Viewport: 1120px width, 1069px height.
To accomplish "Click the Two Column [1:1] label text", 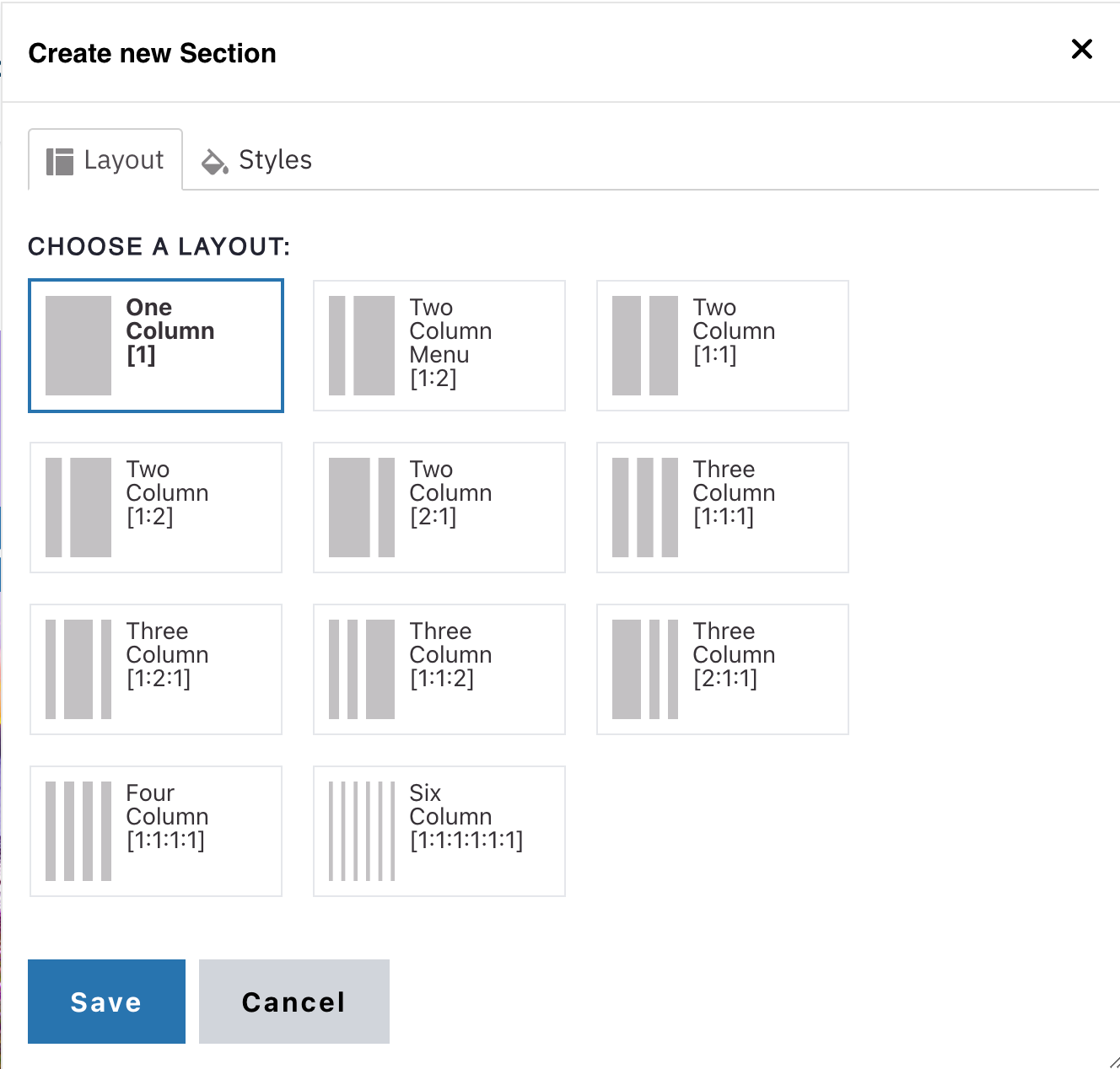I will click(x=734, y=330).
